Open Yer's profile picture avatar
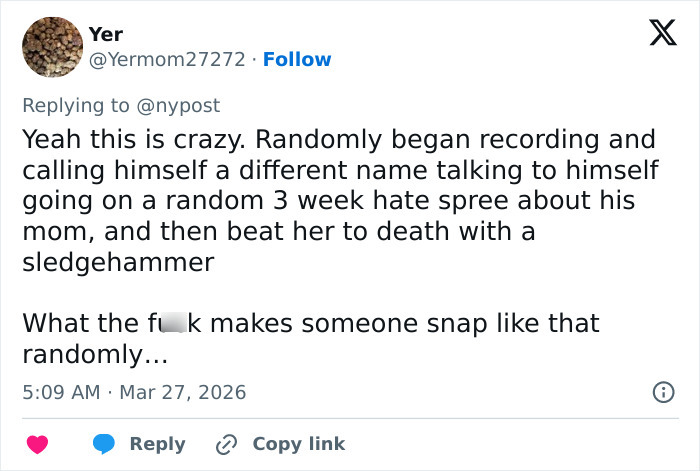Viewport: 700px width, 471px height. click(x=51, y=47)
